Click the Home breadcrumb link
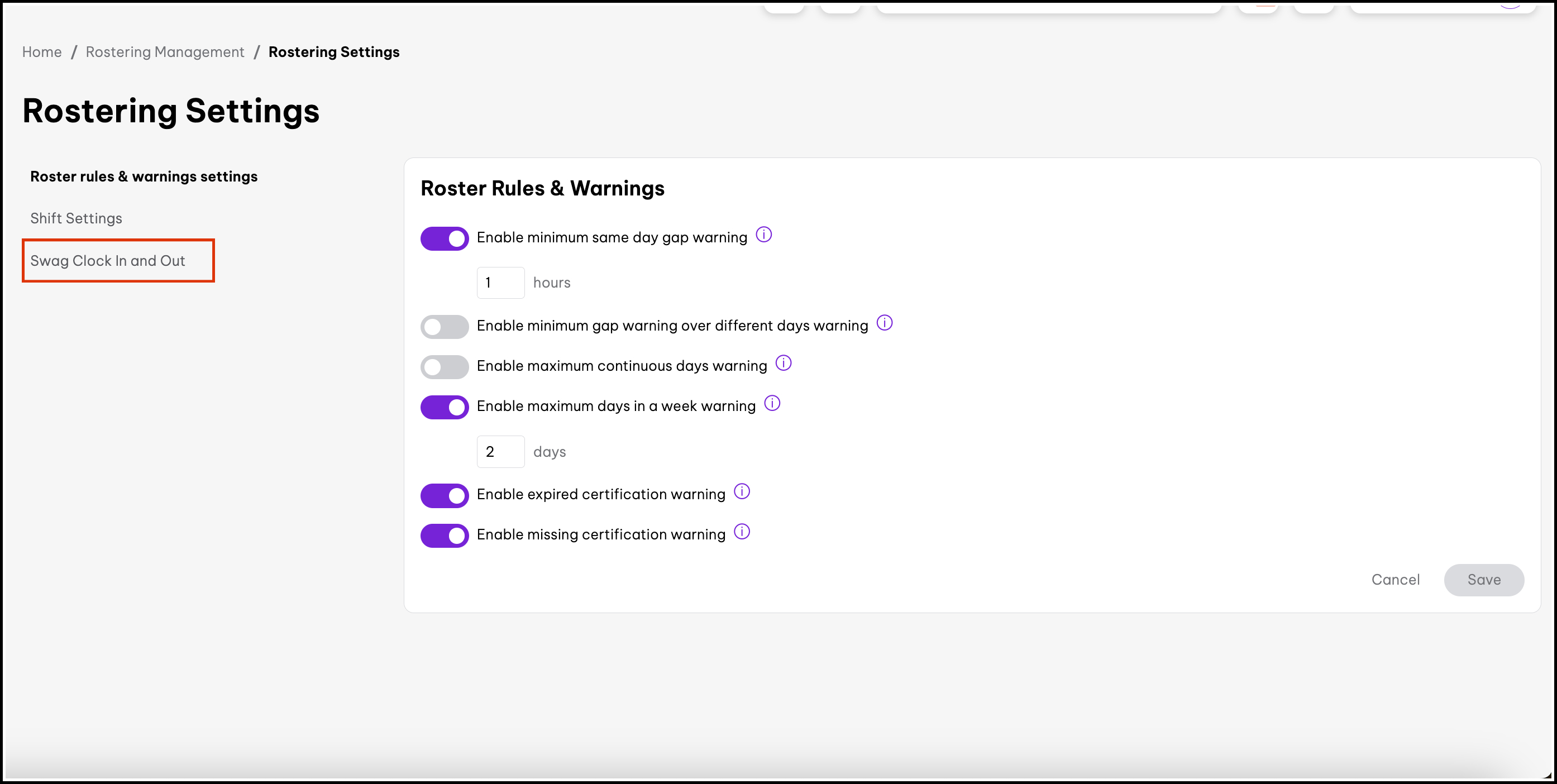This screenshot has width=1557, height=784. (42, 52)
